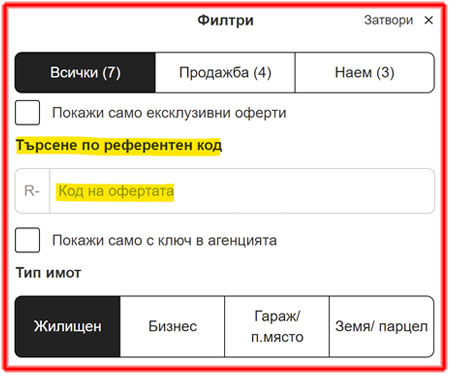Select the Земя/ парцел property type
Screen dimensions: 450x376
(x=382, y=326)
